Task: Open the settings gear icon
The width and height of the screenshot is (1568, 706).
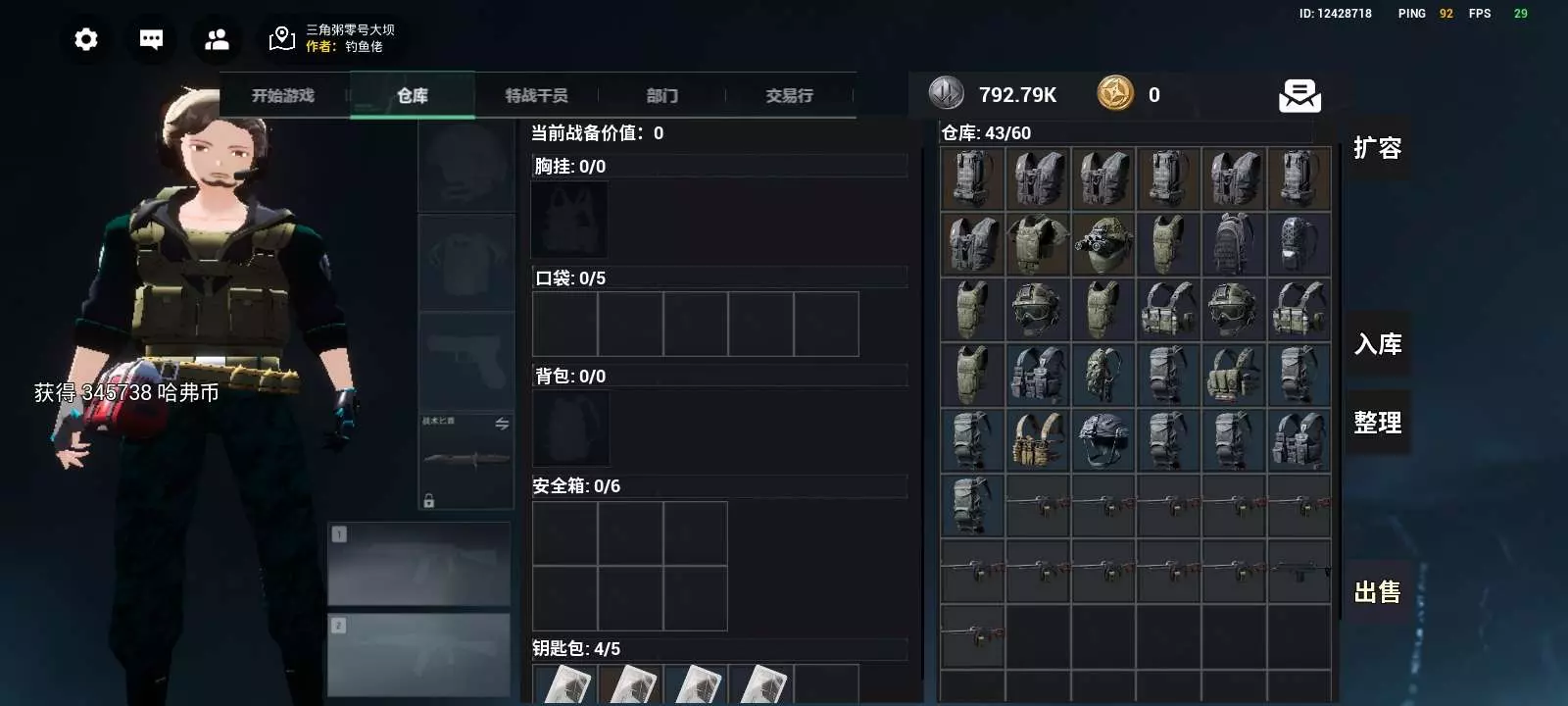Action: tap(86, 39)
